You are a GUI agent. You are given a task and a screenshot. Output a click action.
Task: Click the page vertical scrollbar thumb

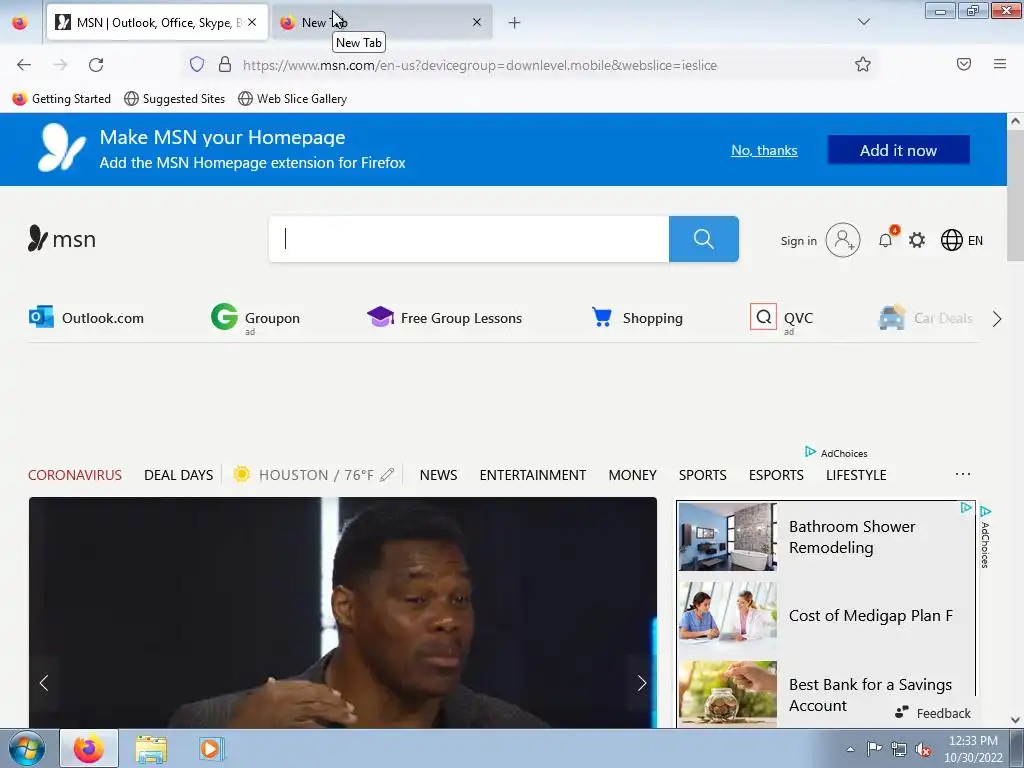click(1016, 195)
